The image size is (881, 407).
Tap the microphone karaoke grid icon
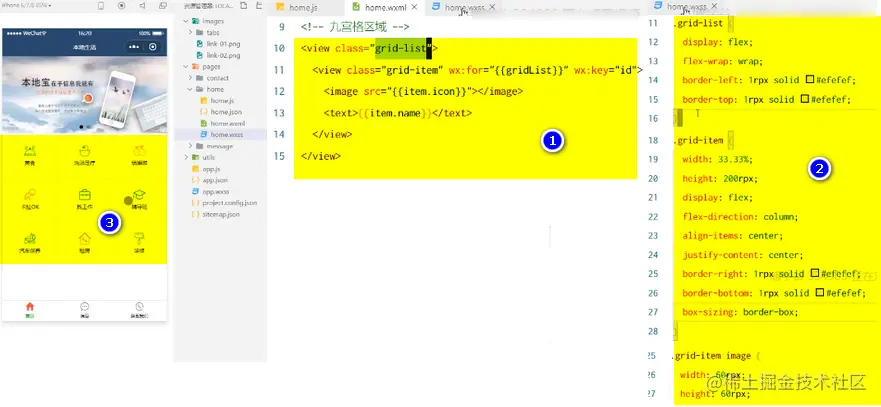click(x=29, y=195)
